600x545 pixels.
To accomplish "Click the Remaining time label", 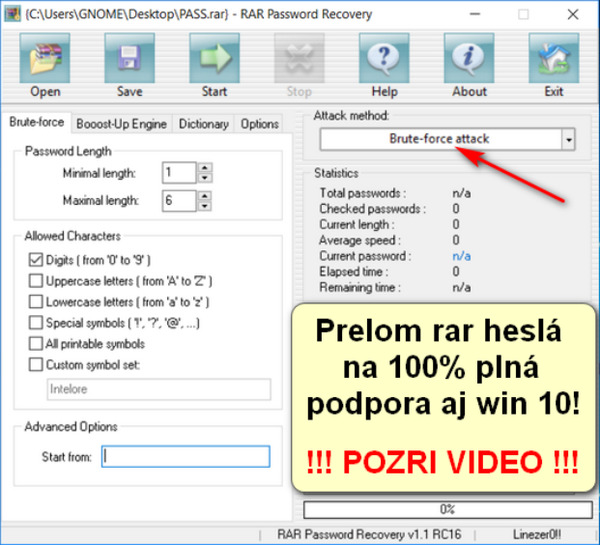I will (360, 287).
